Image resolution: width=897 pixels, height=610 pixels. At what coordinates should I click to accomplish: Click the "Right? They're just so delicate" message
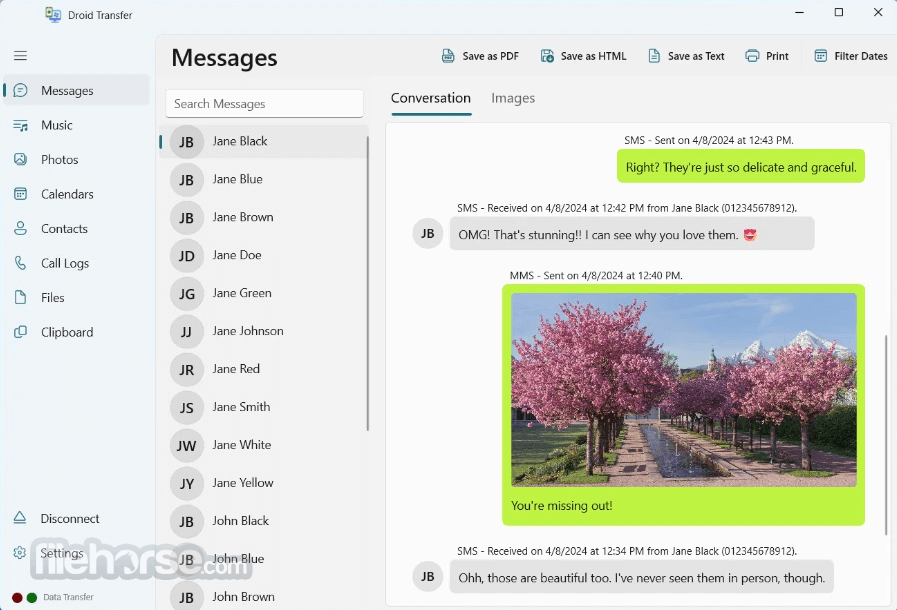click(741, 167)
